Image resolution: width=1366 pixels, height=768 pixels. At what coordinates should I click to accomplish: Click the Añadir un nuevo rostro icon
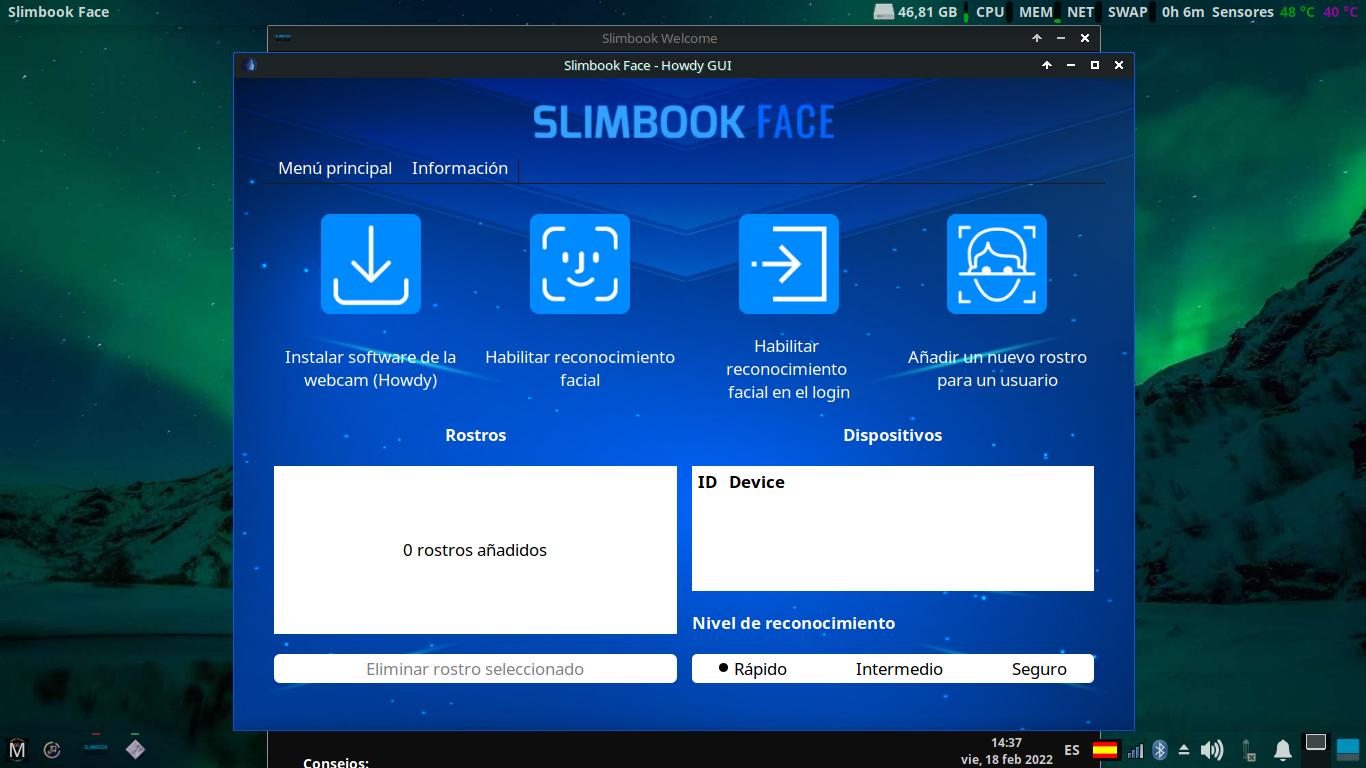pyautogui.click(x=996, y=264)
